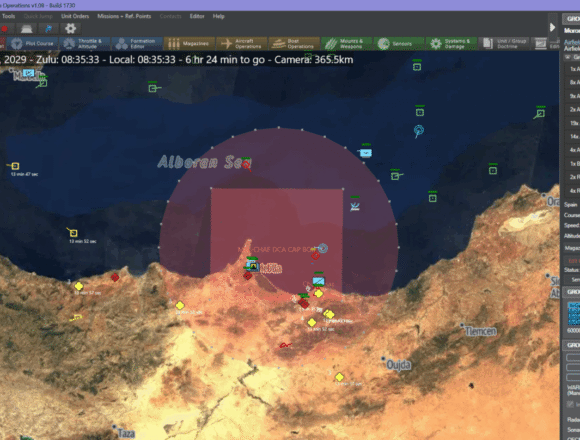Select yellow contact labeled 13 min 47 sec
The width and height of the screenshot is (580, 440).
click(15, 166)
